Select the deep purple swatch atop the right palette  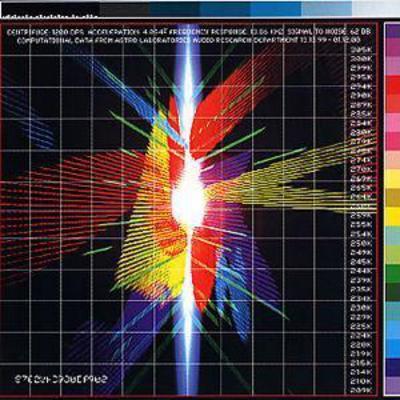(x=393, y=32)
